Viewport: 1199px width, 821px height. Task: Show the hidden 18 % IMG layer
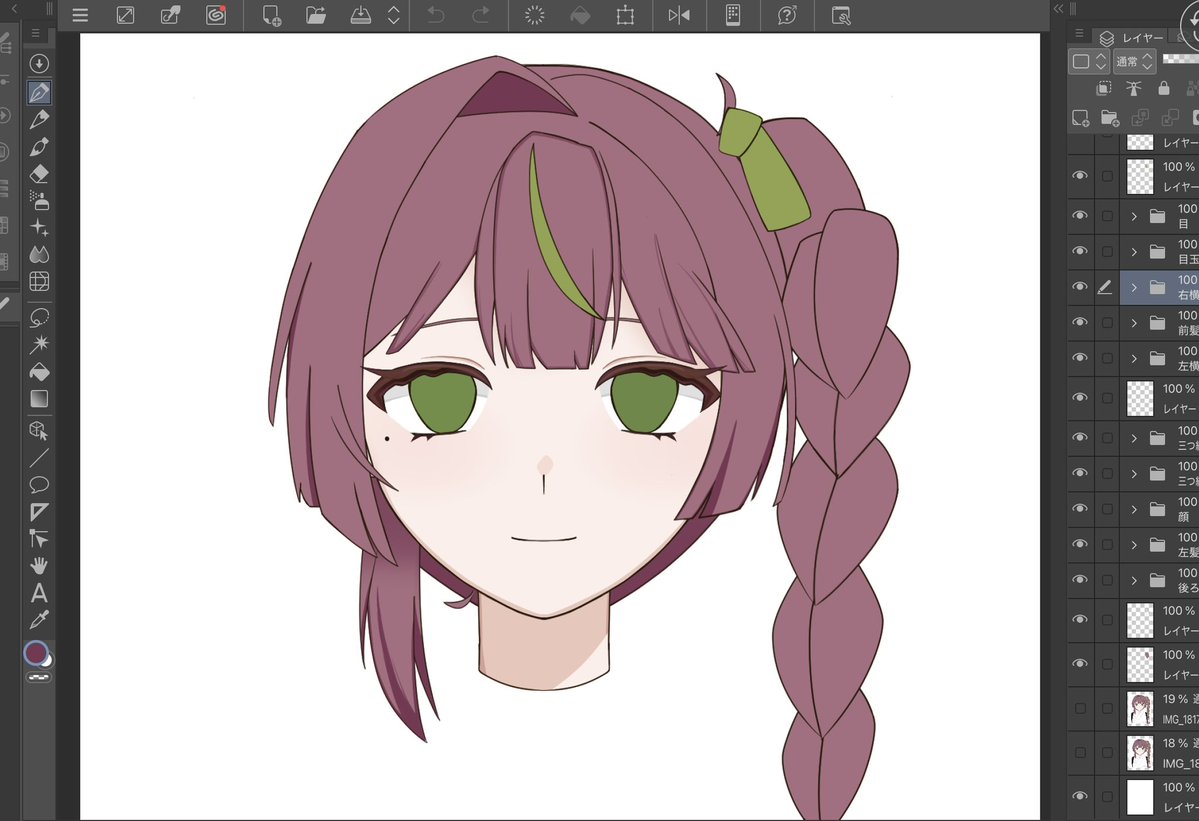[1080, 753]
